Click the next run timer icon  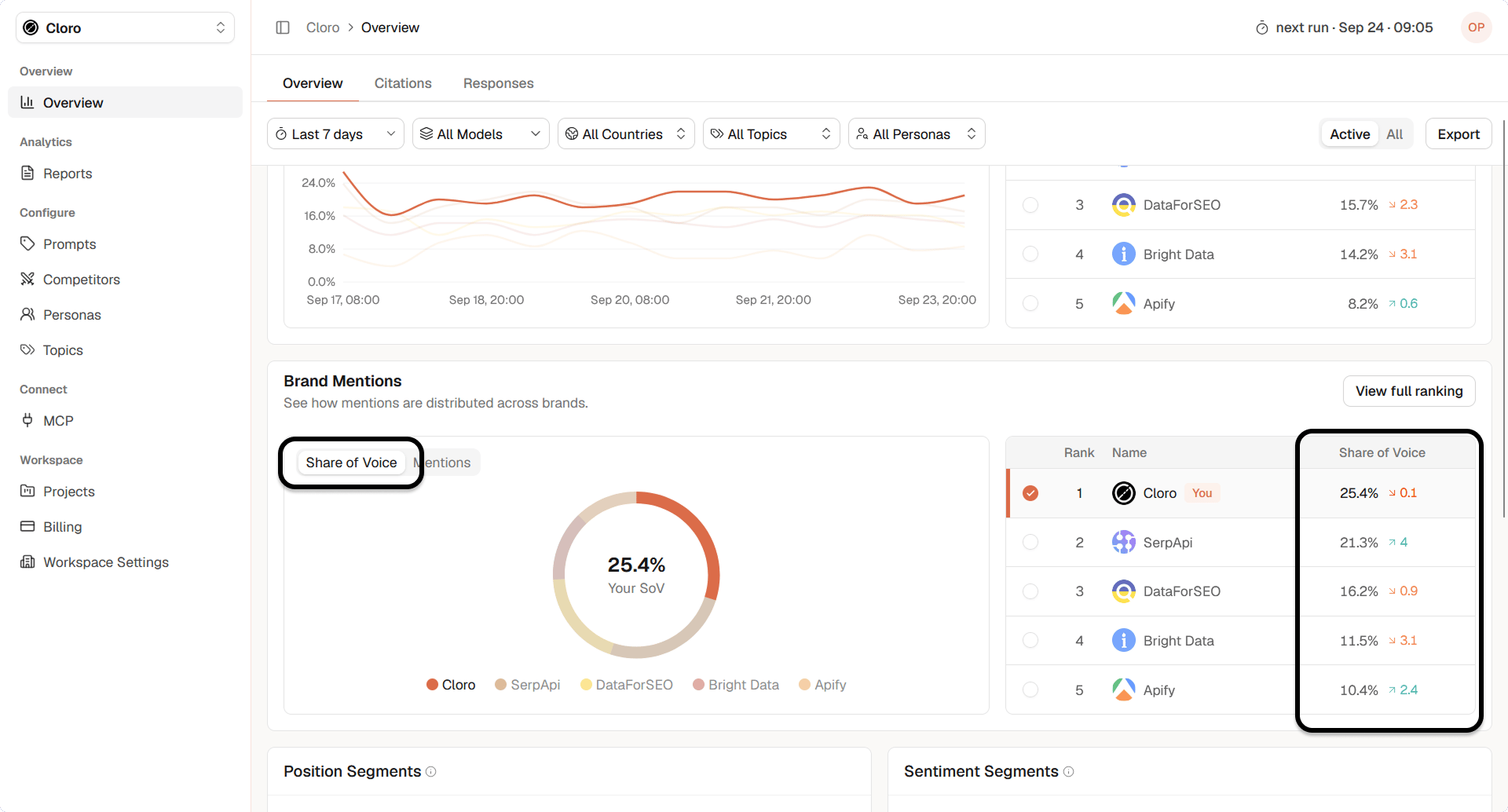coord(1261,28)
